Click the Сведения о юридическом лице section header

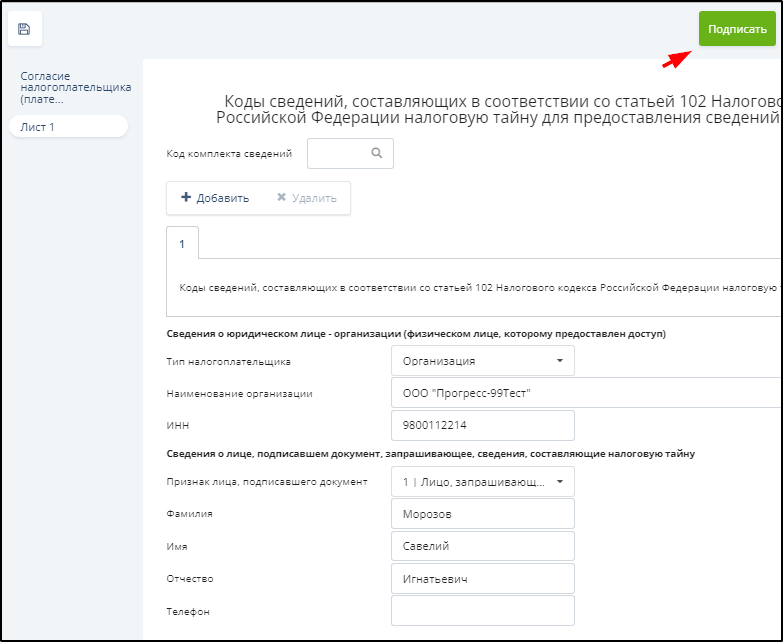tap(416, 333)
